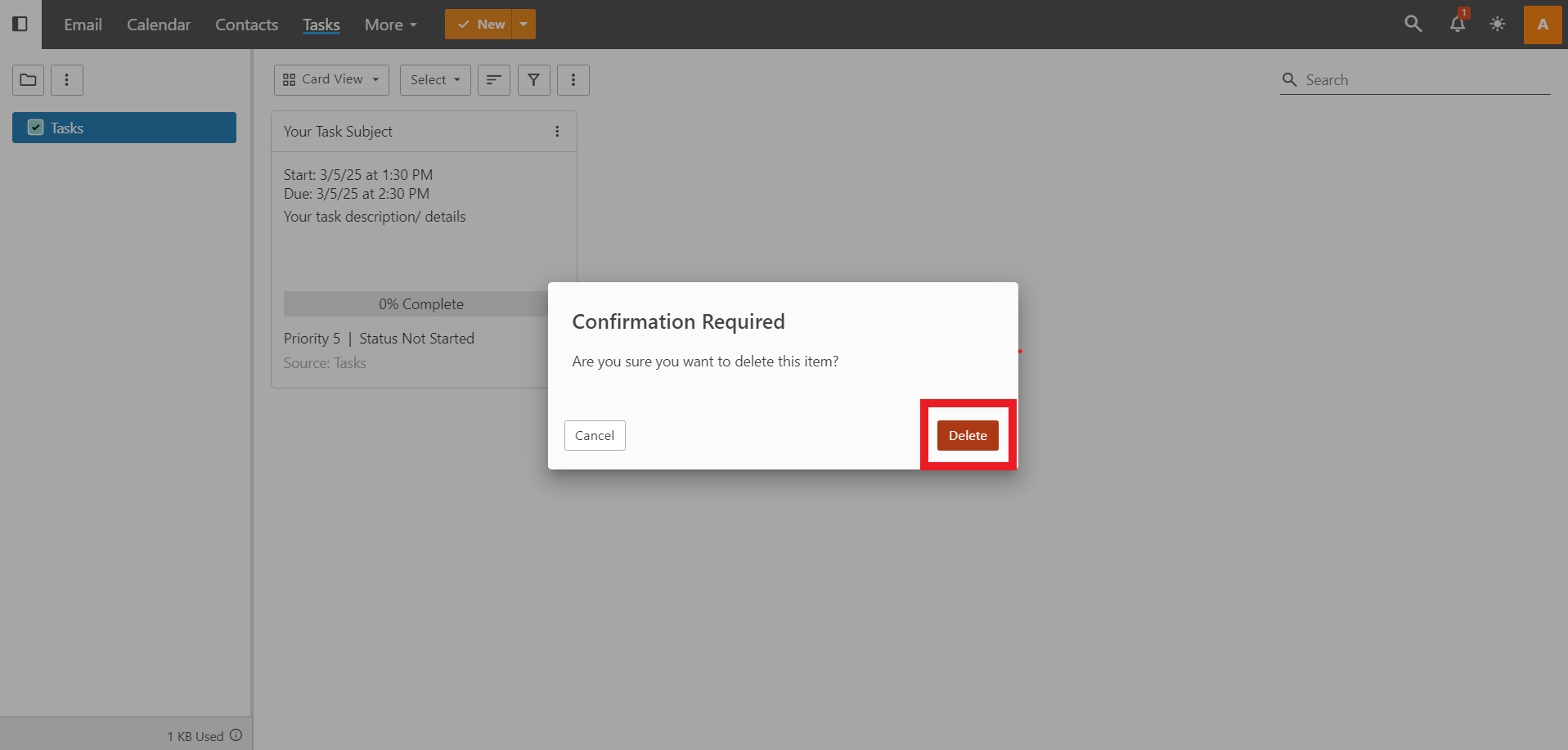The image size is (1568, 750).
Task: Expand the Card View dropdown
Action: [x=331, y=80]
